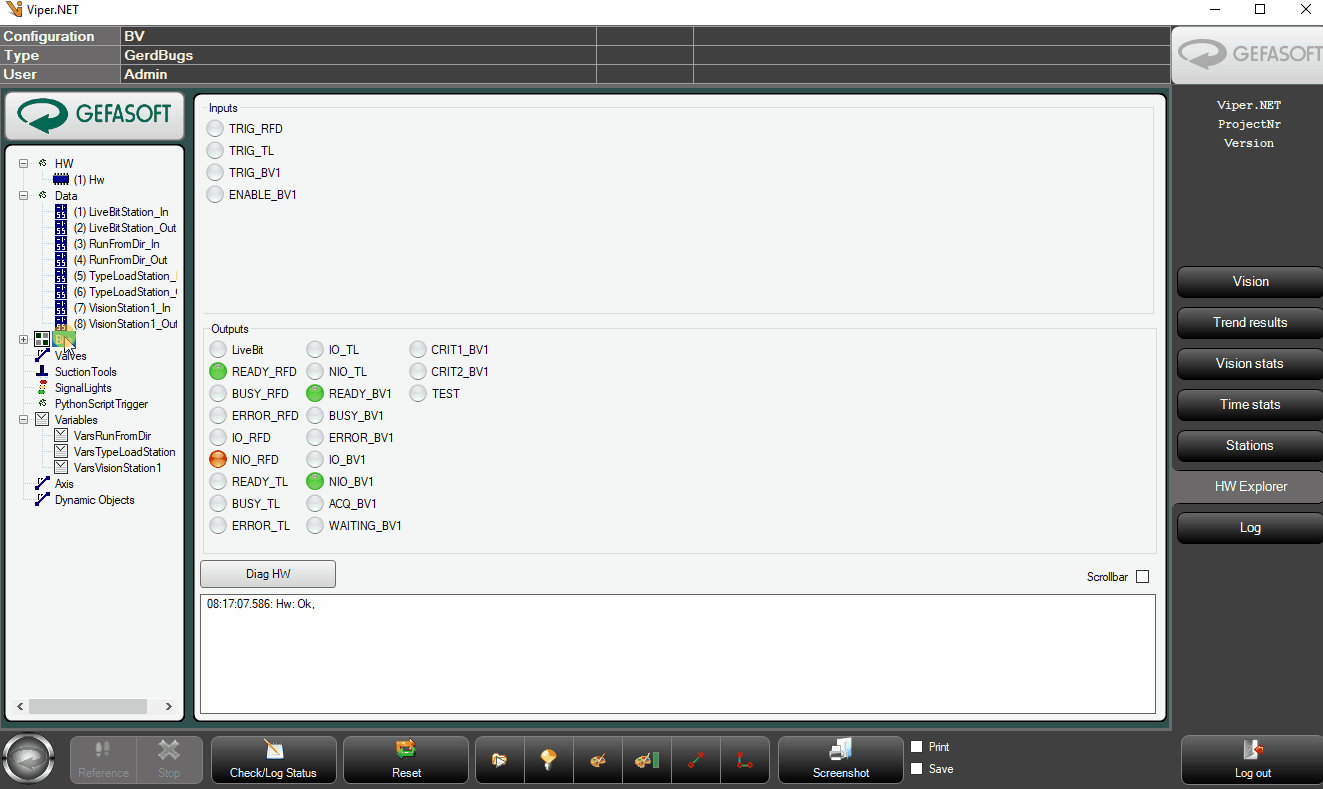
Task: Take a screenshot with Screenshot button
Action: [841, 760]
